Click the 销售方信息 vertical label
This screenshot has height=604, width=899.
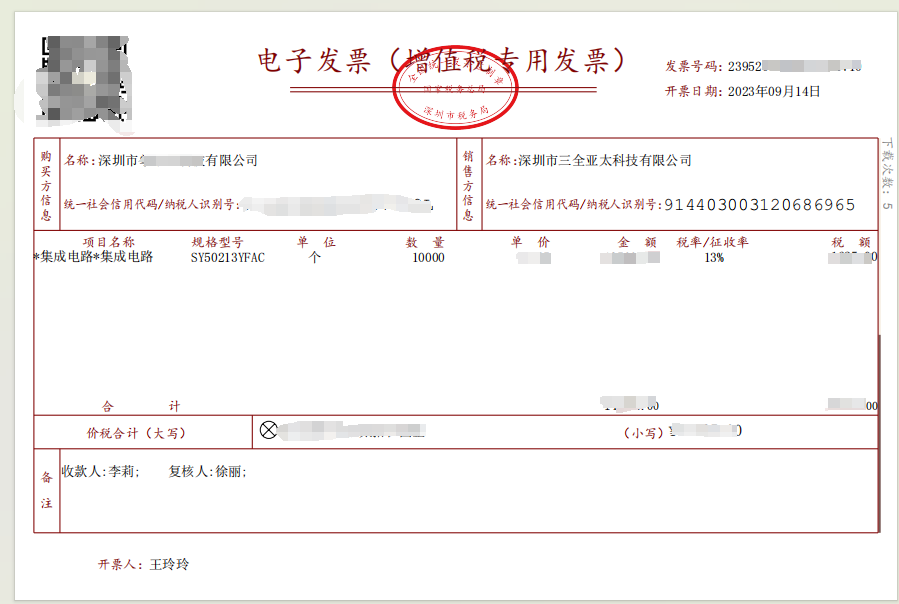point(468,185)
